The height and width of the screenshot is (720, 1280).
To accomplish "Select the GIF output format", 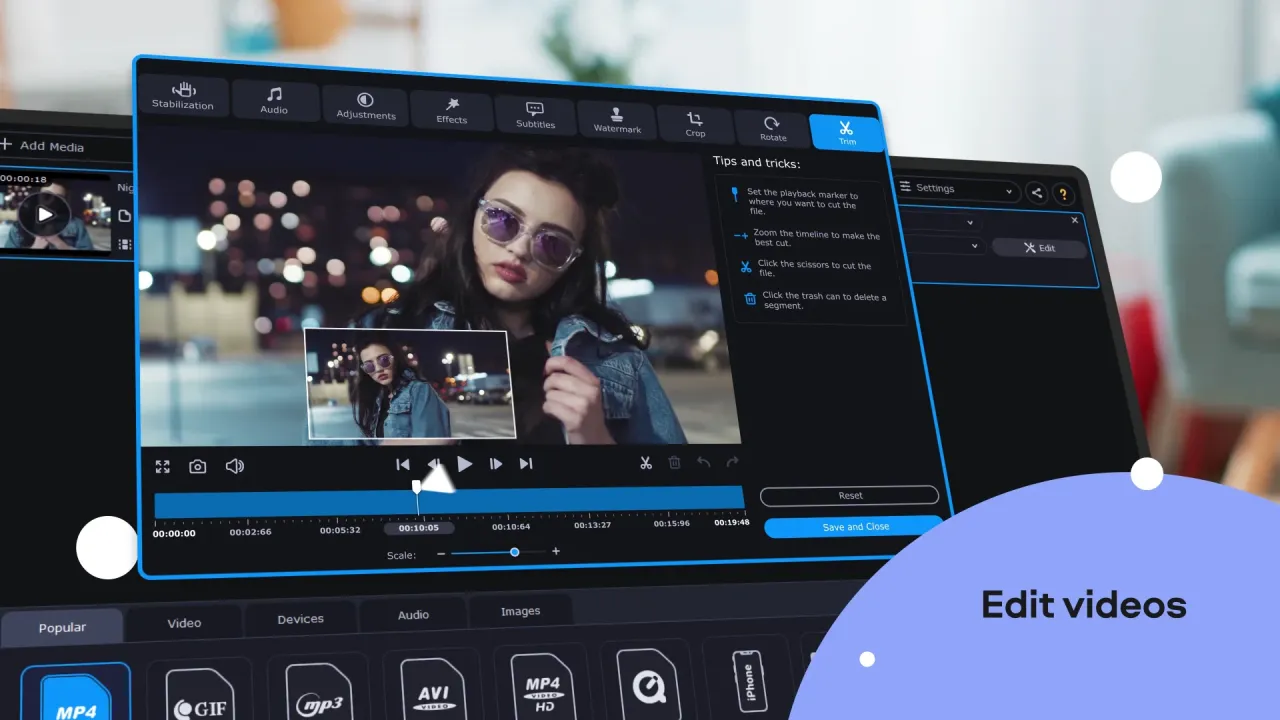I will [198, 690].
